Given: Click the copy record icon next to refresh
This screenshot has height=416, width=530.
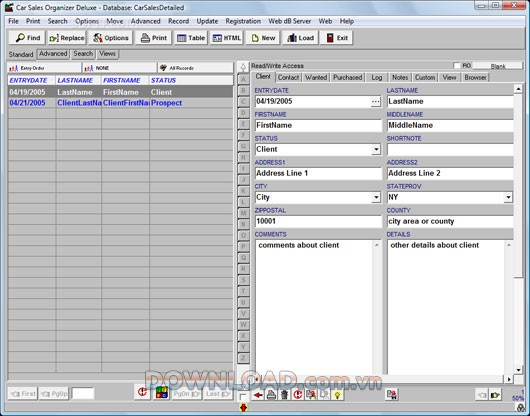Looking at the screenshot, I should point(311,394).
